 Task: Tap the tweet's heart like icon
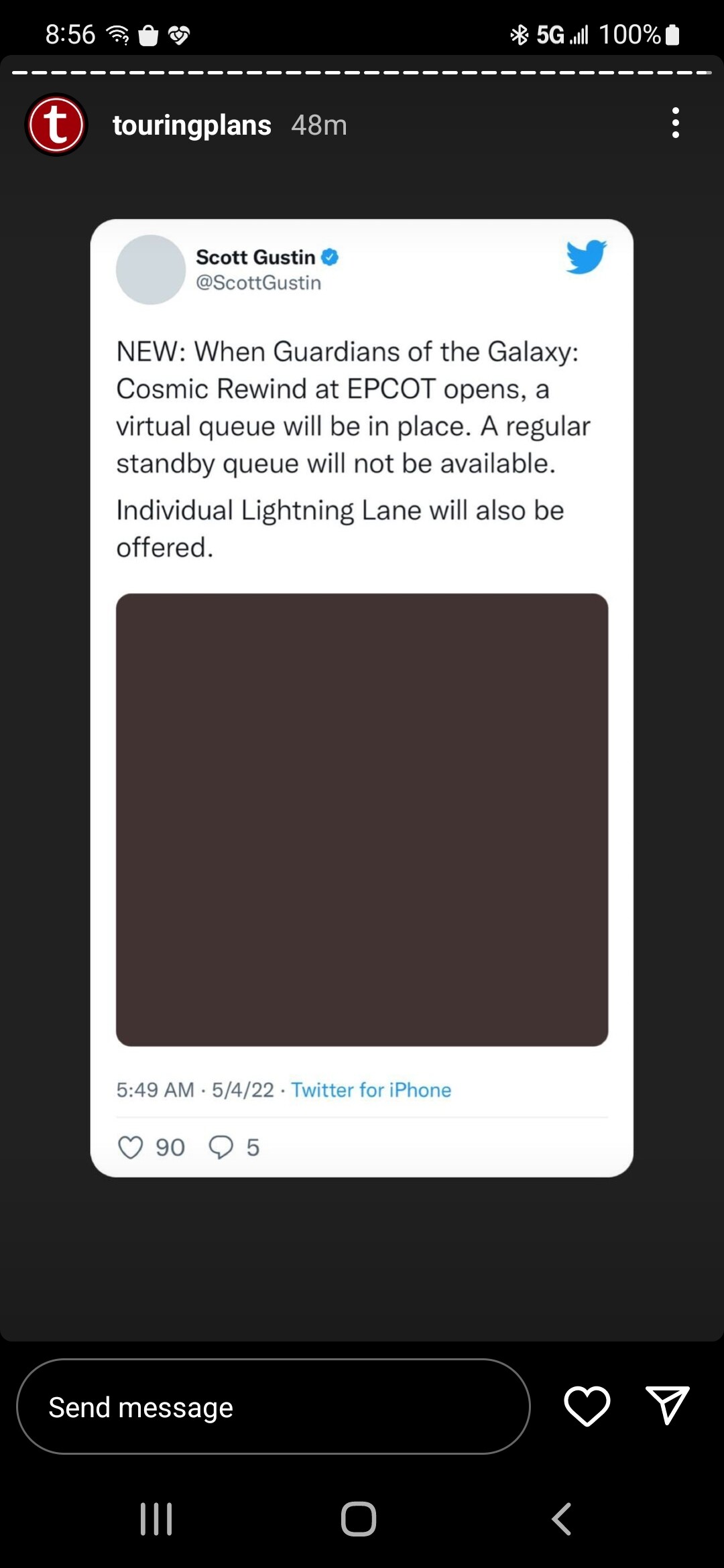(131, 1147)
